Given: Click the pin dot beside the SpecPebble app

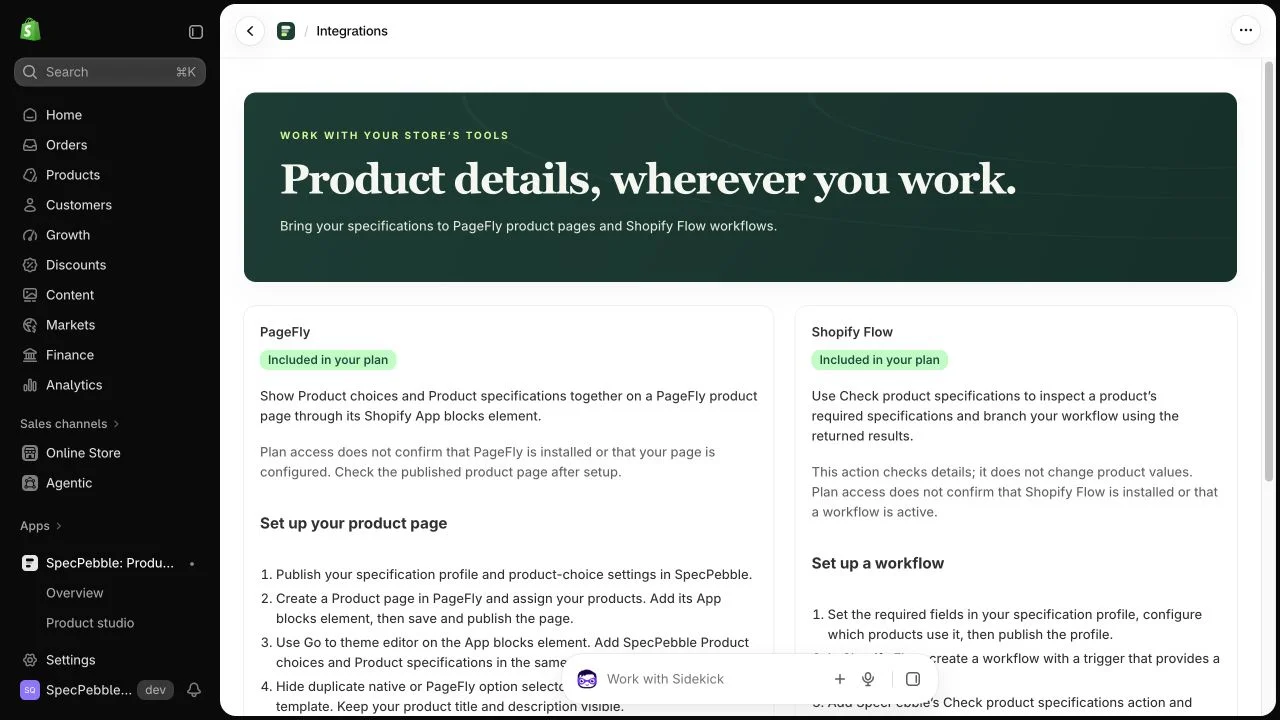Looking at the screenshot, I should pyautogui.click(x=192, y=564).
